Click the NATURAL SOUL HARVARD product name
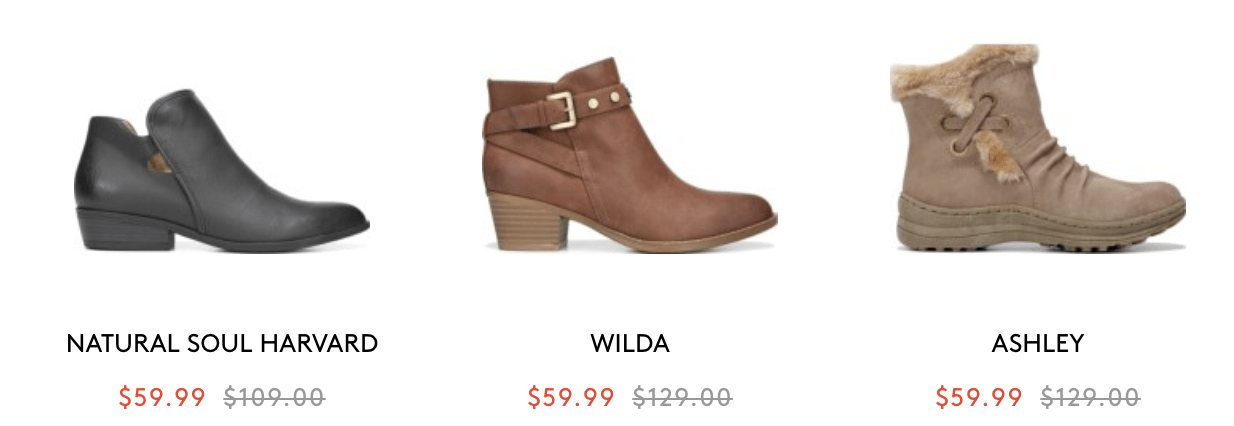 click(222, 344)
